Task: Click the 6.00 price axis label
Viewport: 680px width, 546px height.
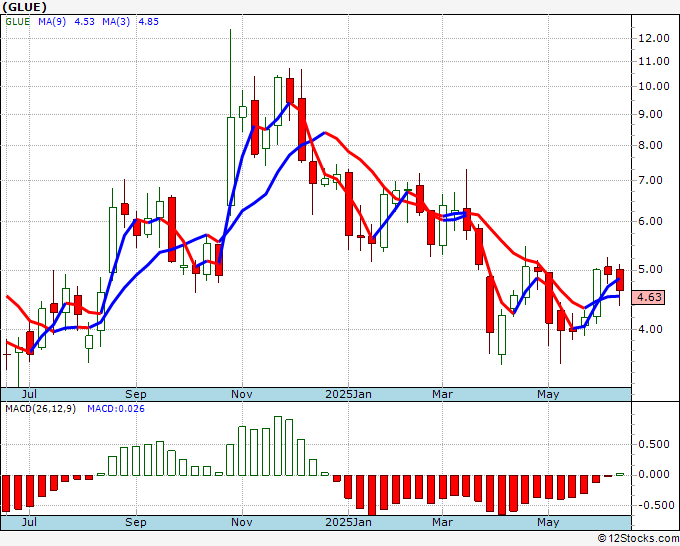Action: click(x=650, y=221)
